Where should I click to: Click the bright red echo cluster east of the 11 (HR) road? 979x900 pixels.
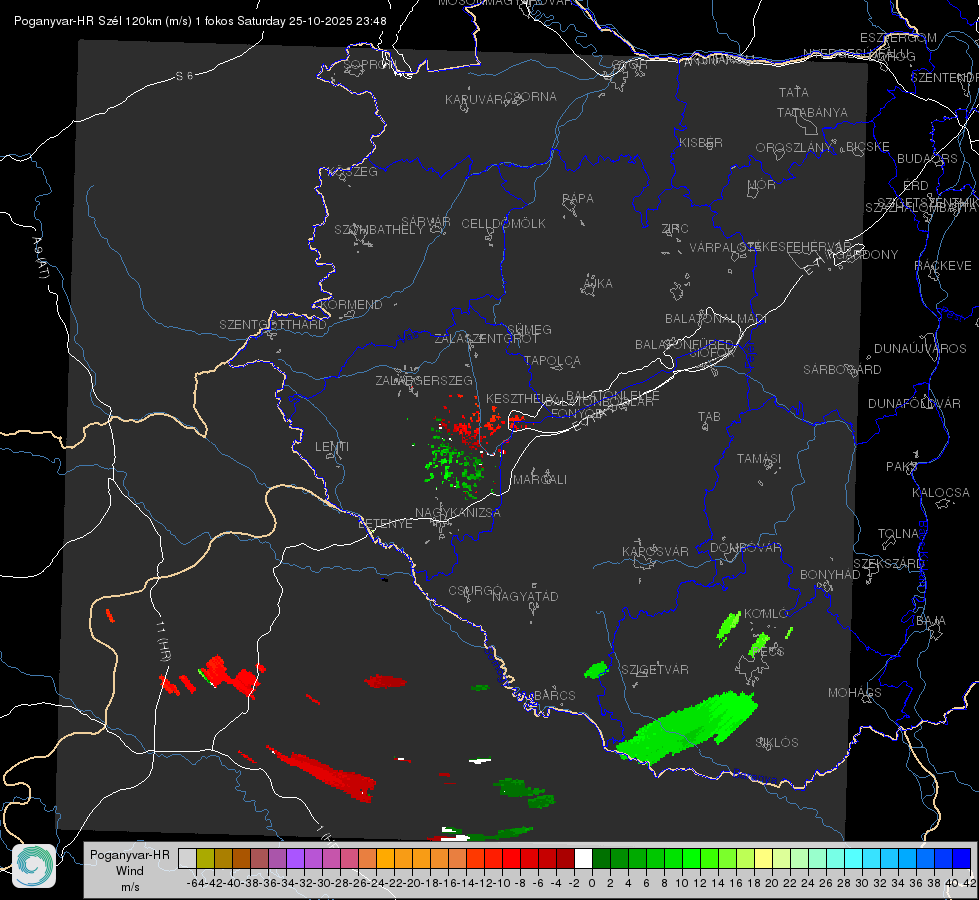pos(231,675)
